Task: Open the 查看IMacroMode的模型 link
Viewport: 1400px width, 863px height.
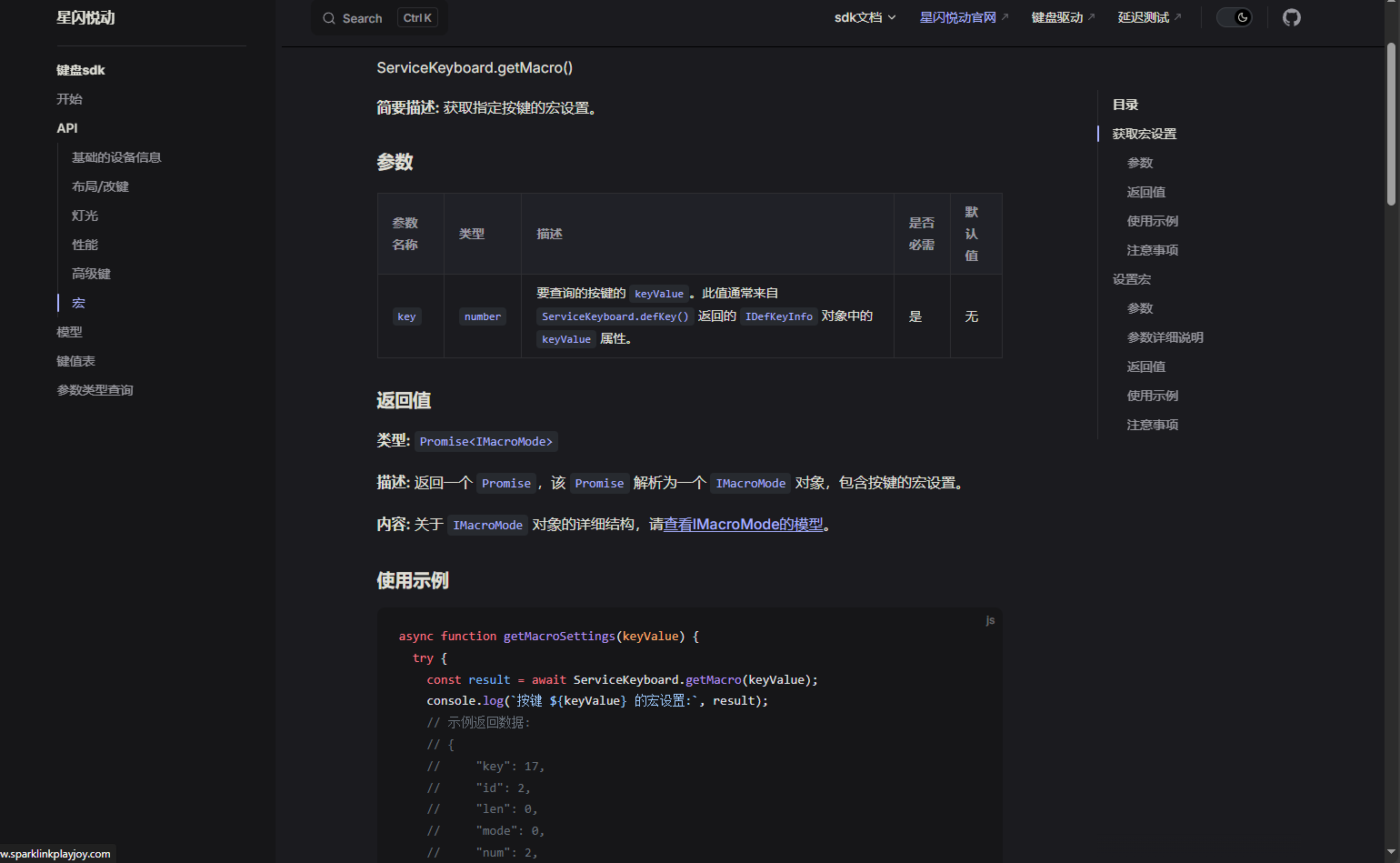Action: pos(744,525)
